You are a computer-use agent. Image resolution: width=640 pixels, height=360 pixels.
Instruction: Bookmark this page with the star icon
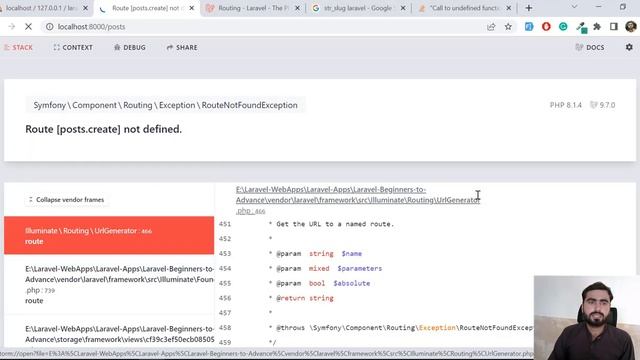[x=508, y=27]
